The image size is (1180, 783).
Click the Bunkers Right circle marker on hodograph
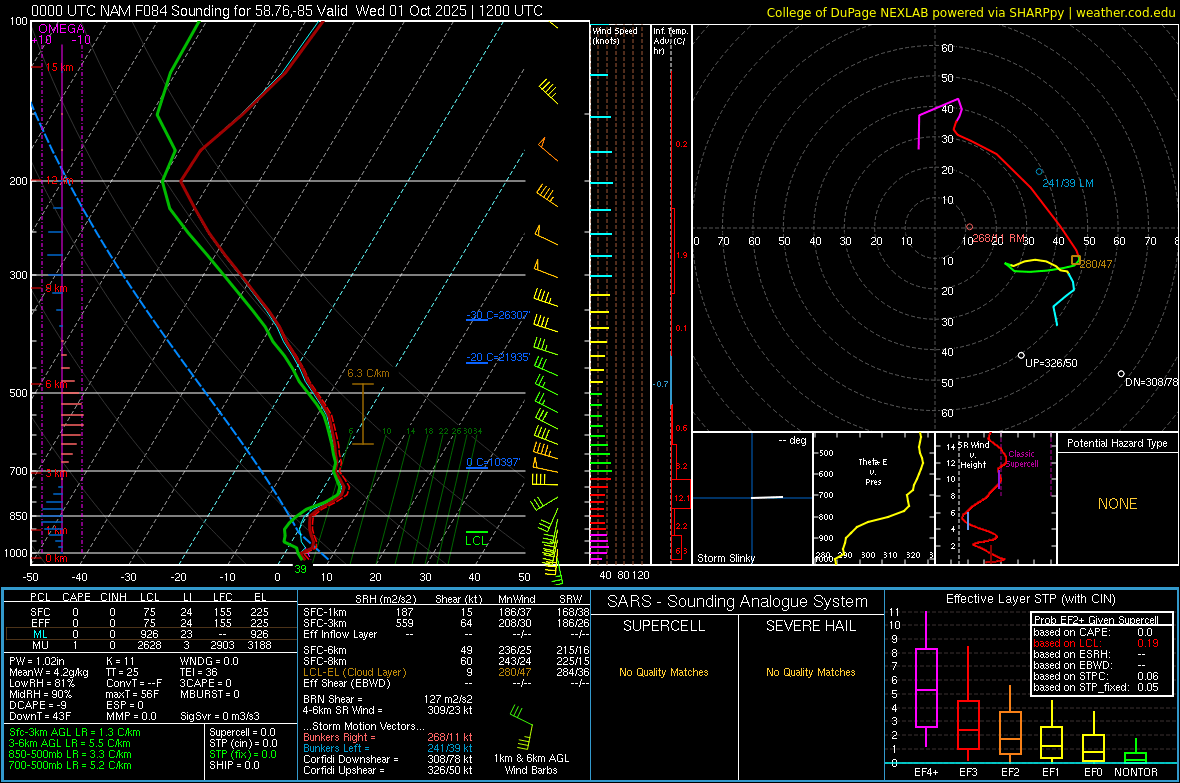[969, 227]
